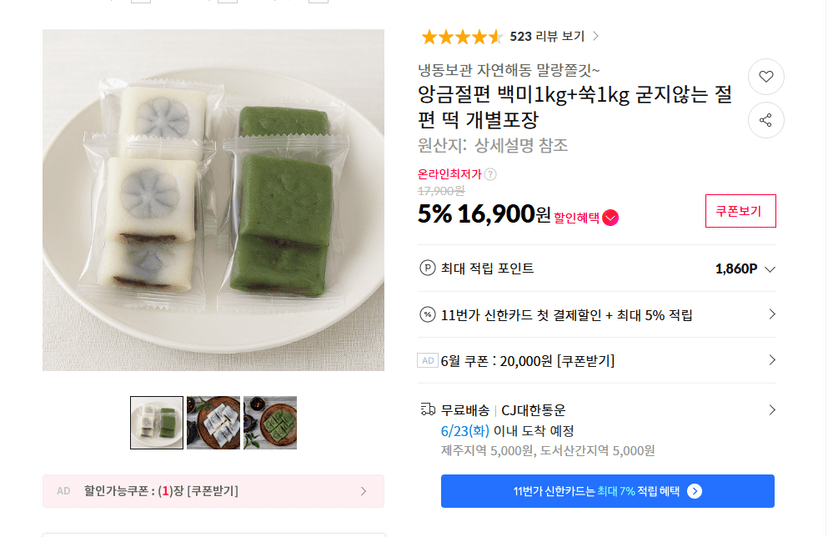The image size is (828, 537).
Task: Expand the 6월 쿠폰 20,000원 row chevron
Action: 771,360
